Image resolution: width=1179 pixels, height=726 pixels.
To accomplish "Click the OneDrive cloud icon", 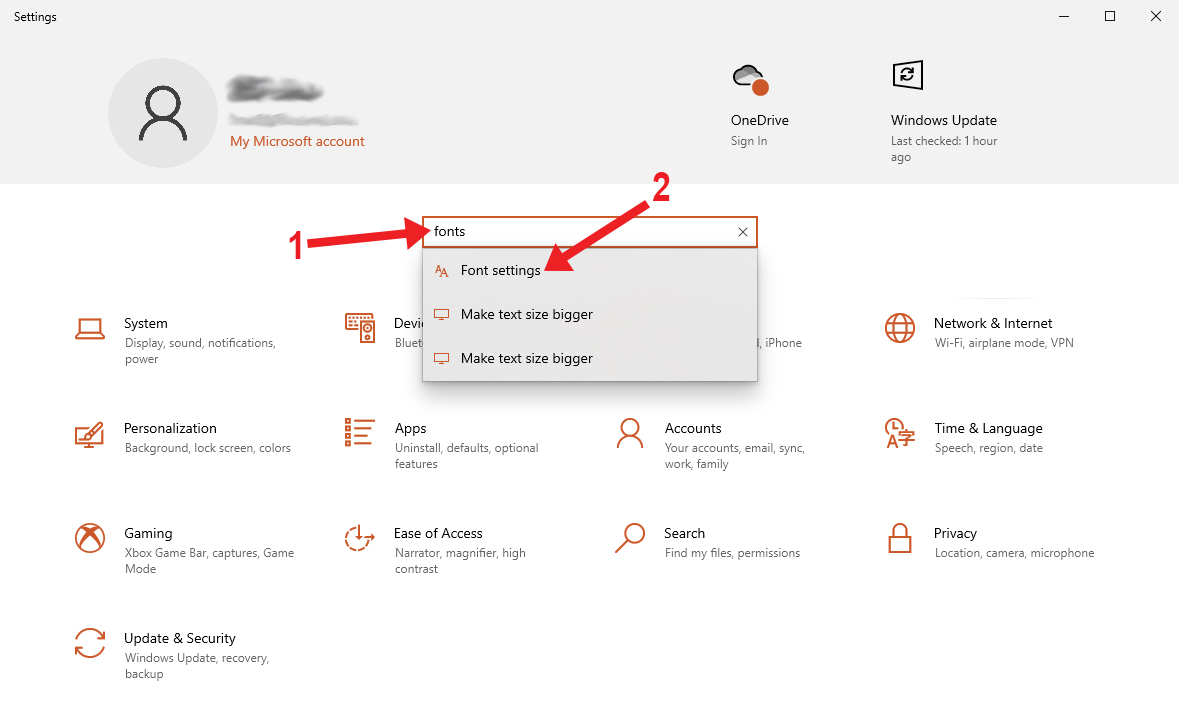I will [750, 80].
